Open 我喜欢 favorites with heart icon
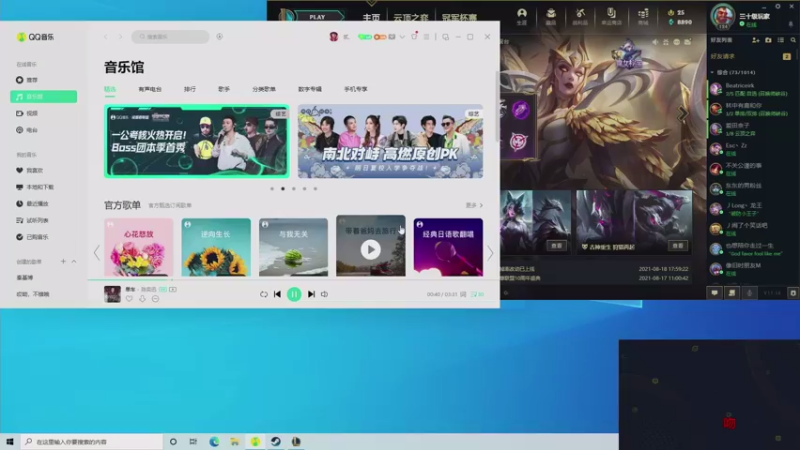The height and width of the screenshot is (450, 800). [29, 170]
